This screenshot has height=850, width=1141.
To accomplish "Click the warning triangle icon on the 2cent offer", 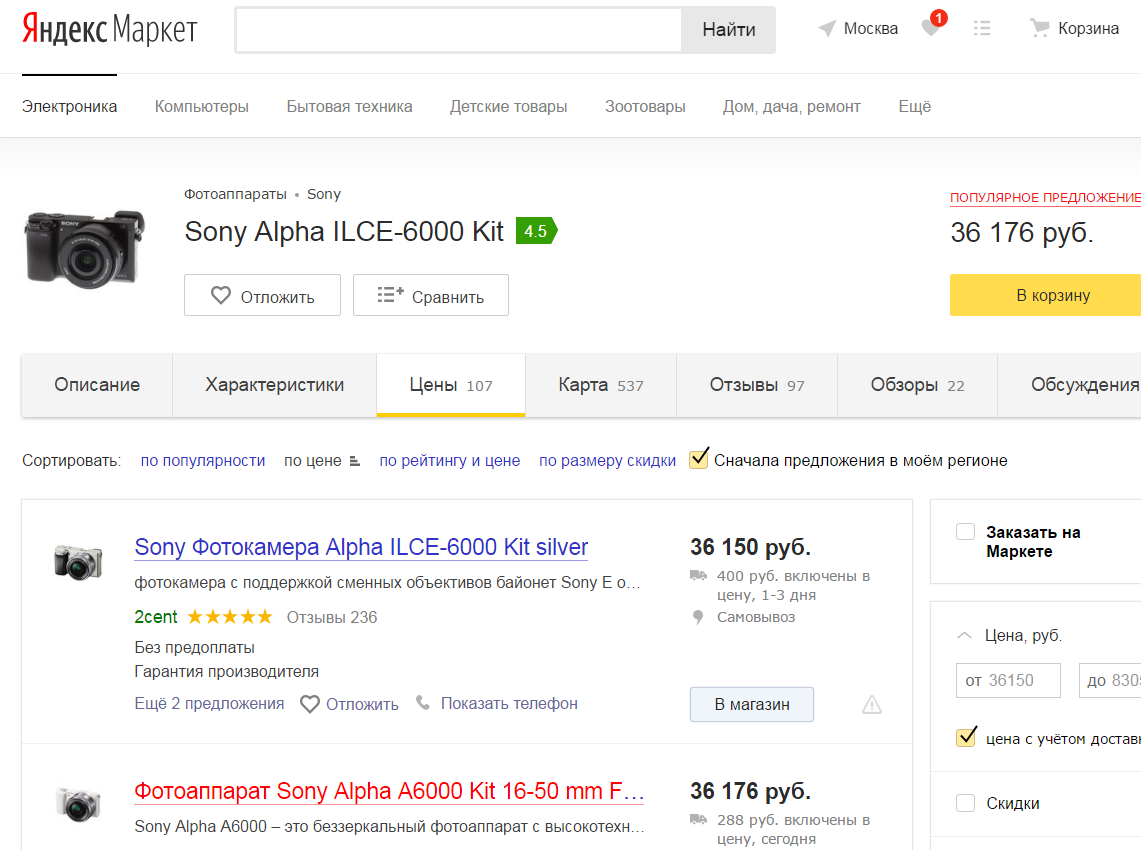I will pos(872,705).
